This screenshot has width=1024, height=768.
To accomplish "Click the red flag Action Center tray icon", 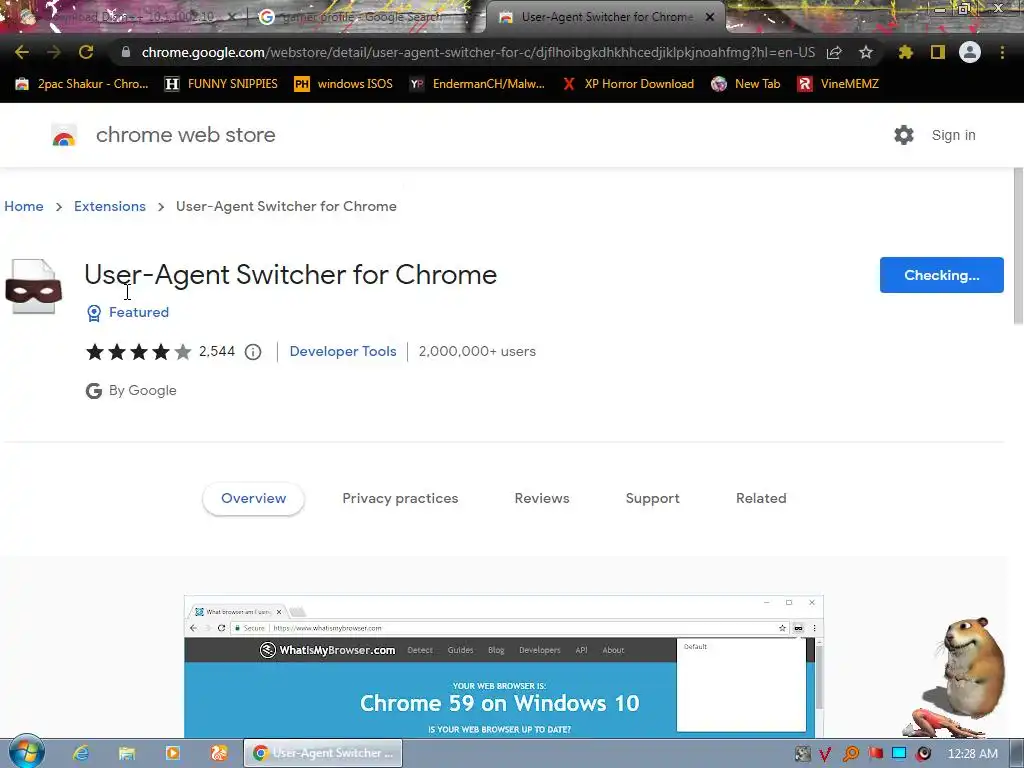I will tap(875, 754).
